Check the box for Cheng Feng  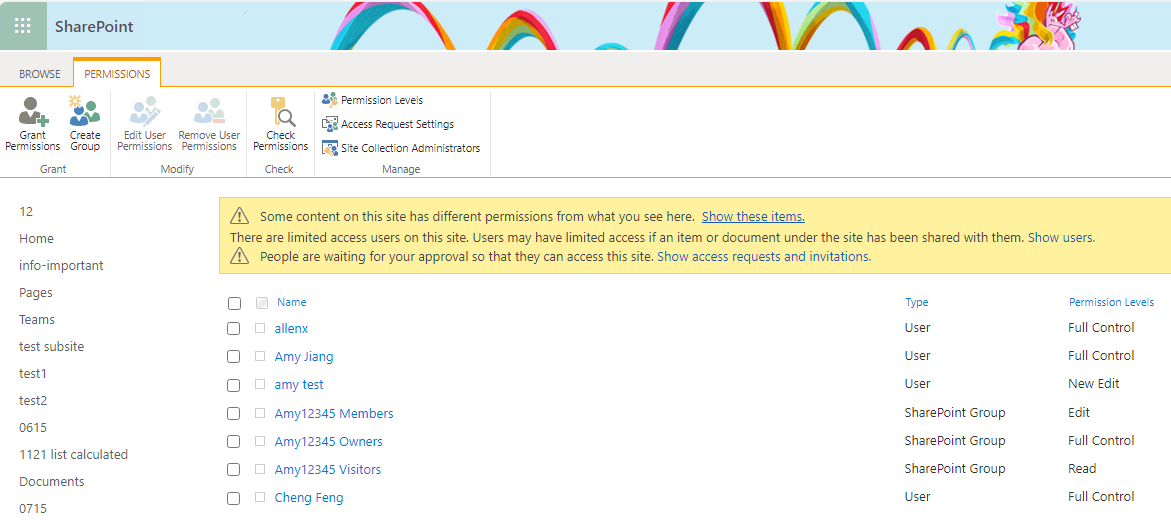234,498
